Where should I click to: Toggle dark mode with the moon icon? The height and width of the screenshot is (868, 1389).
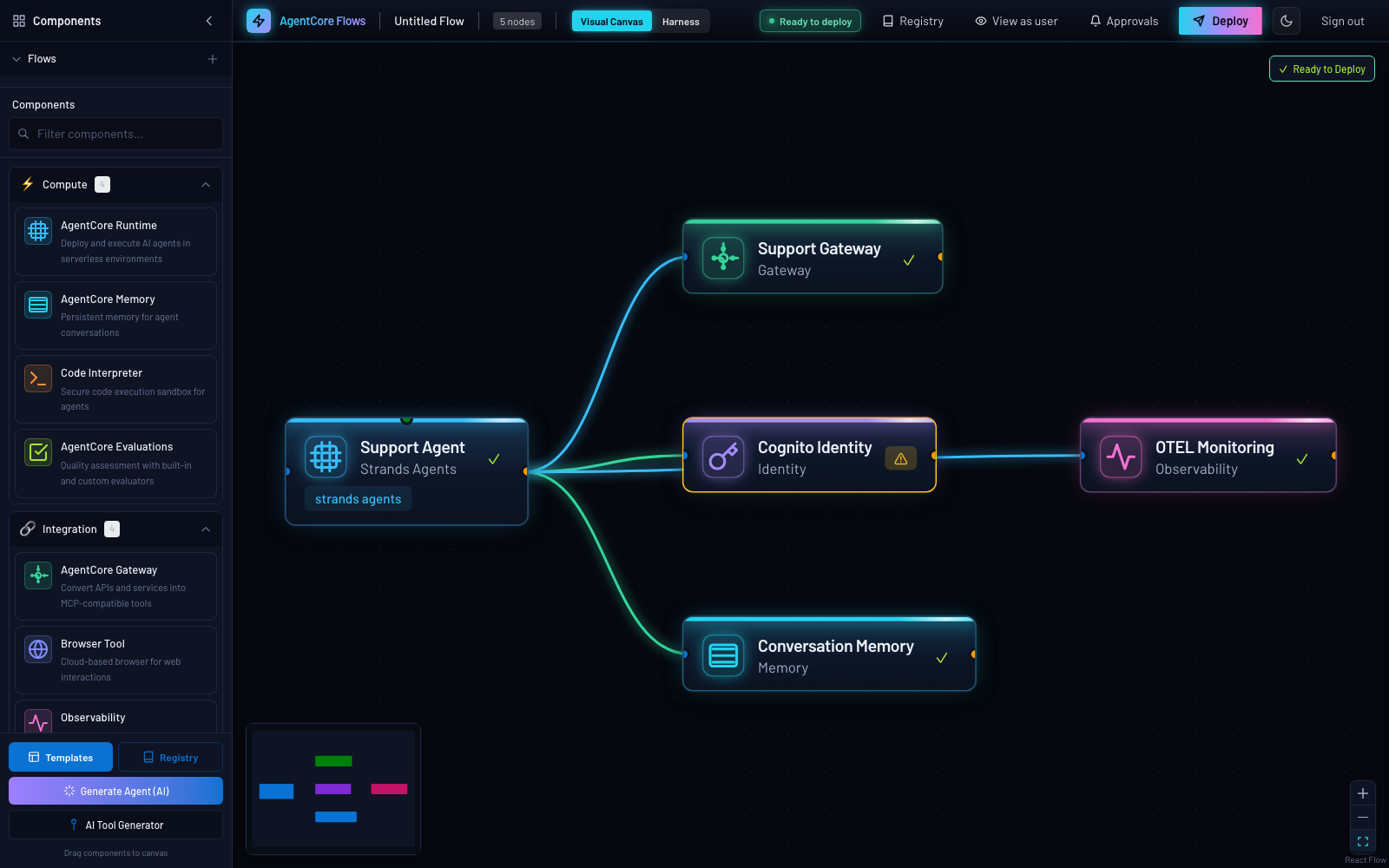(1287, 21)
